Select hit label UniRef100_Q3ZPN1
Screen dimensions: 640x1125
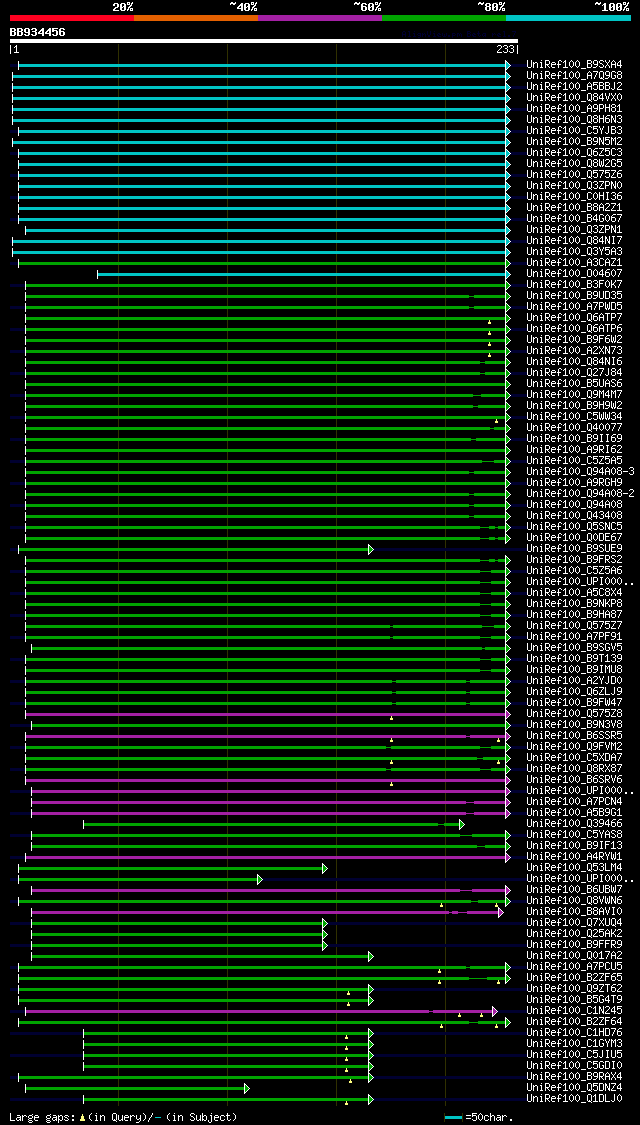click(x=574, y=230)
